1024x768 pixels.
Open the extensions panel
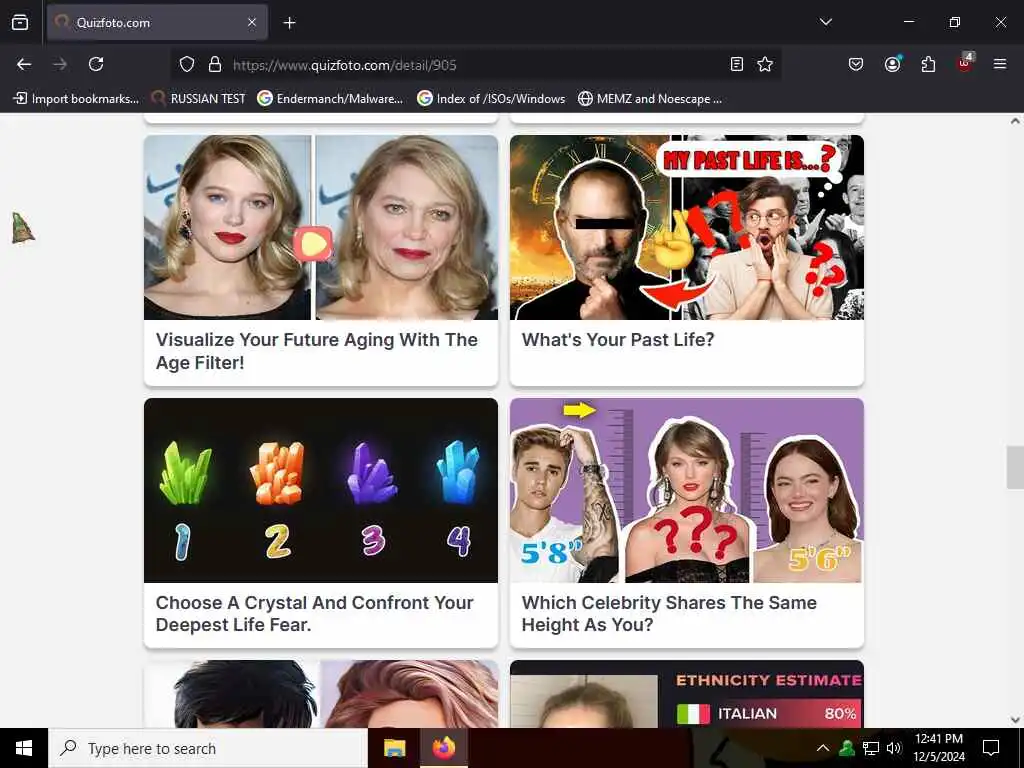point(928,64)
